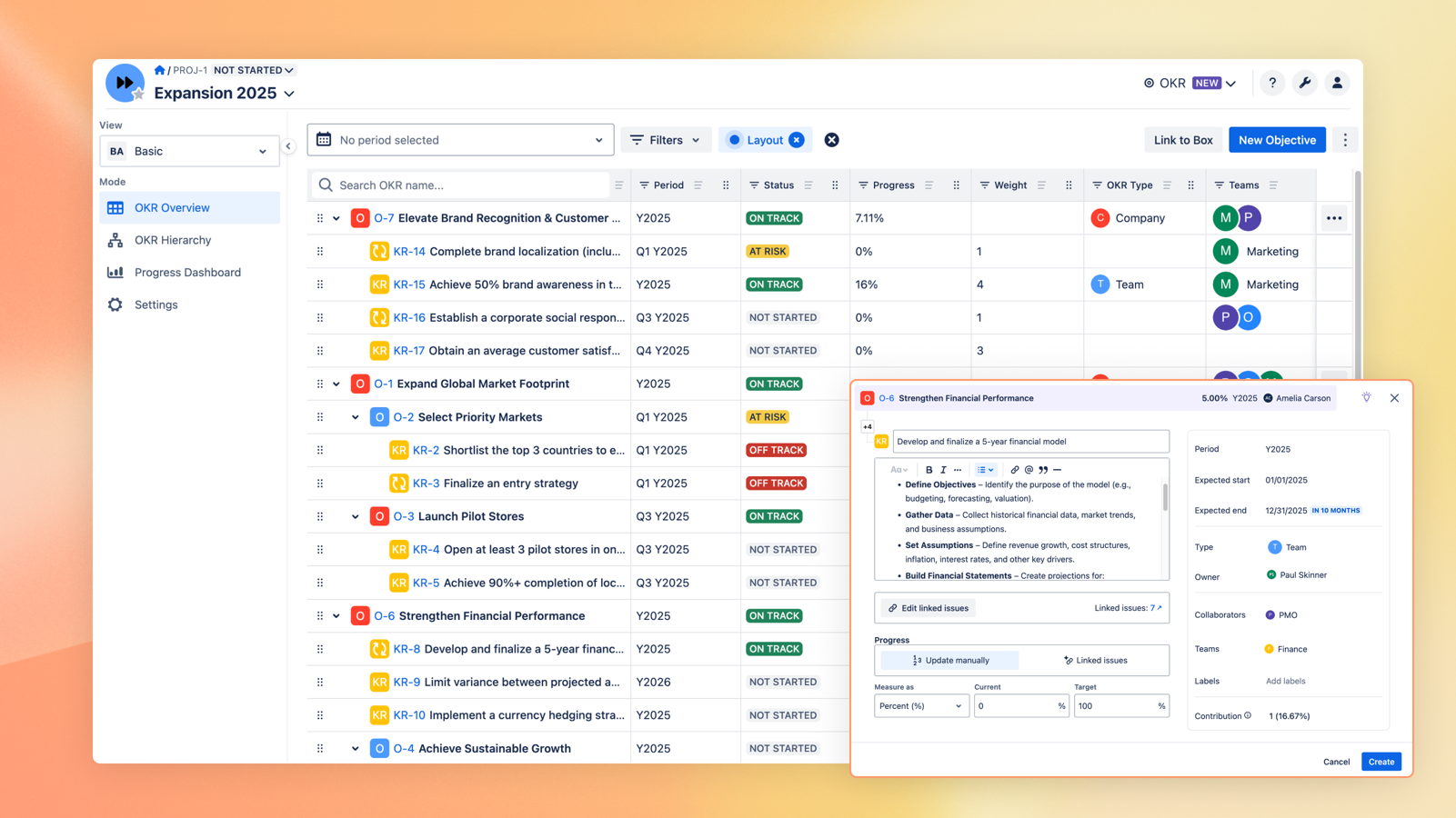Insert a link in the description editor
Image resolution: width=1456 pixels, height=818 pixels.
click(x=1014, y=469)
